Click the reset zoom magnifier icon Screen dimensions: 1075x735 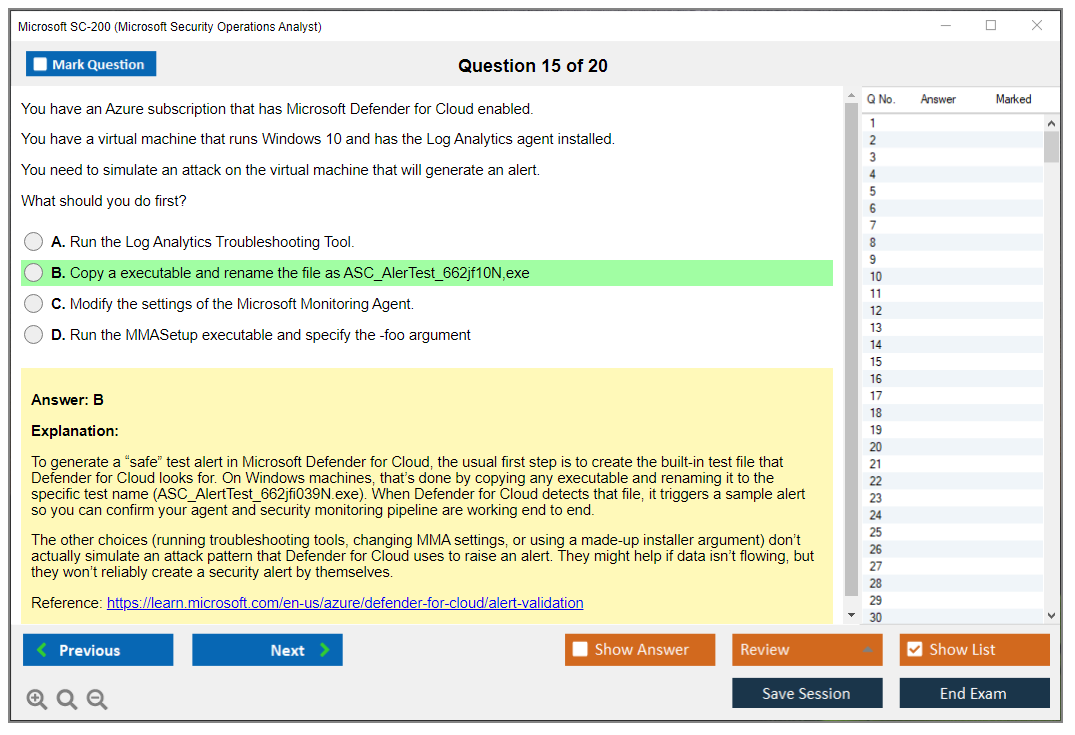[x=67, y=700]
